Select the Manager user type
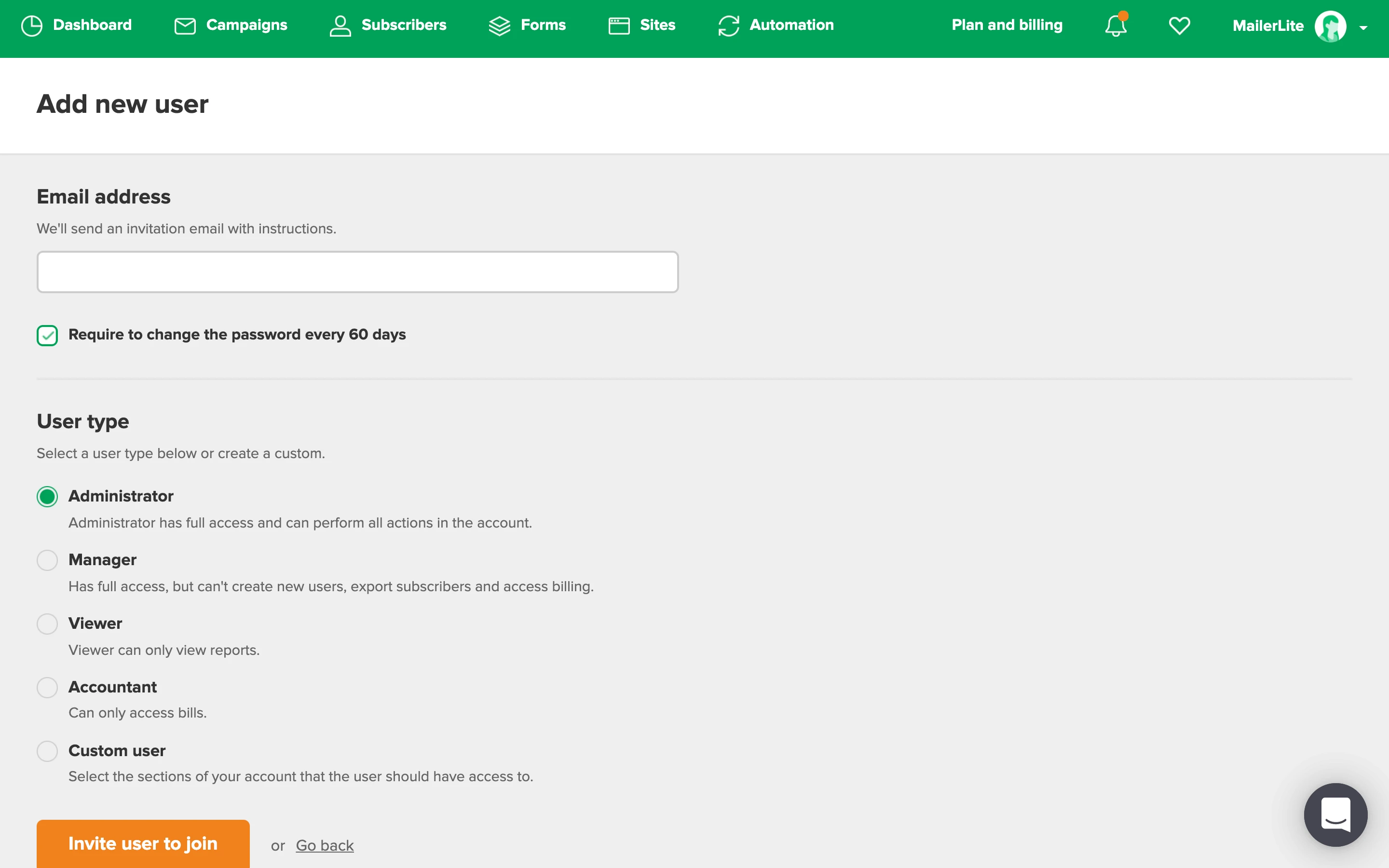1389x868 pixels. point(47,560)
